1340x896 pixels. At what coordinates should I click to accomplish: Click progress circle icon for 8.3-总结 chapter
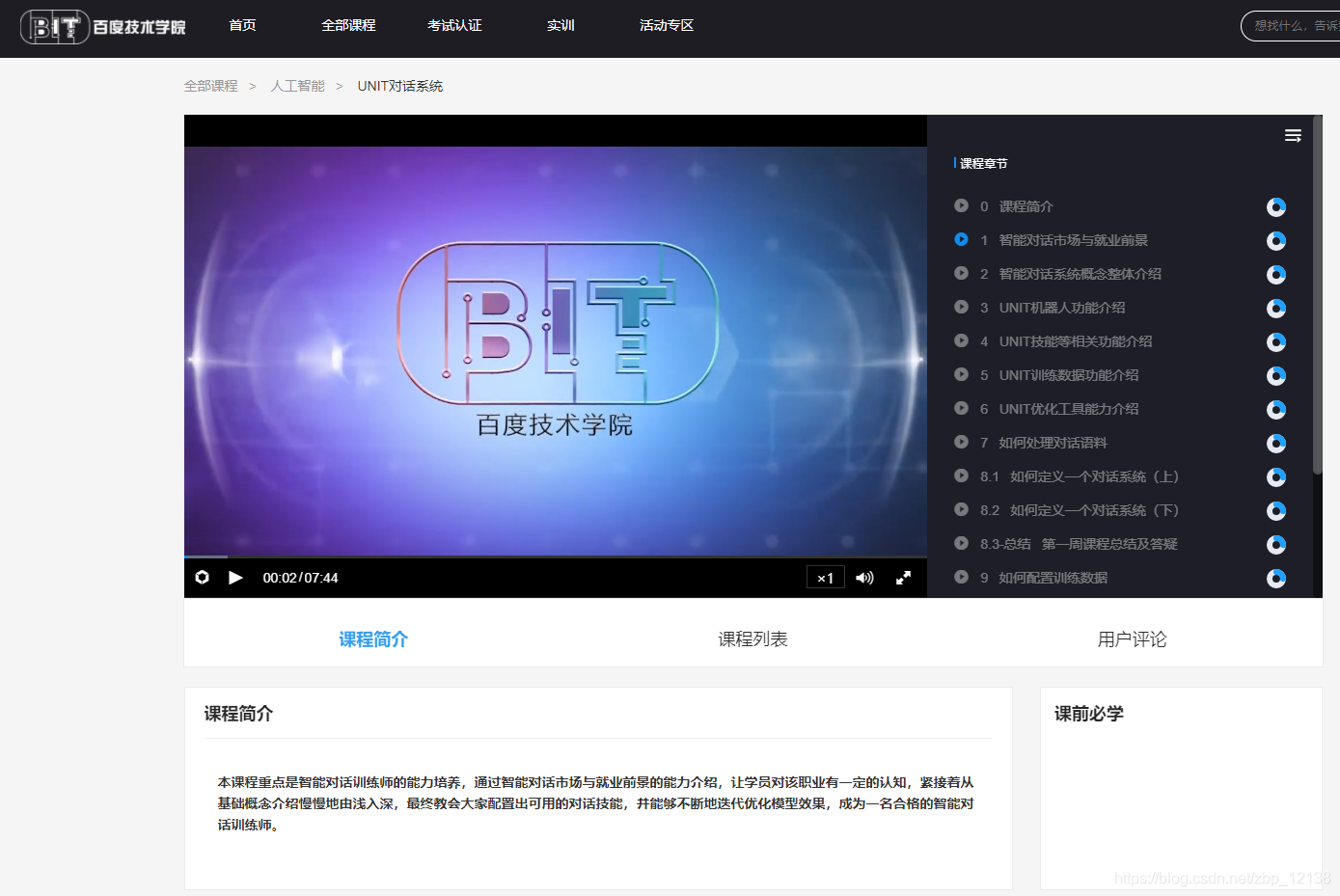click(1276, 545)
